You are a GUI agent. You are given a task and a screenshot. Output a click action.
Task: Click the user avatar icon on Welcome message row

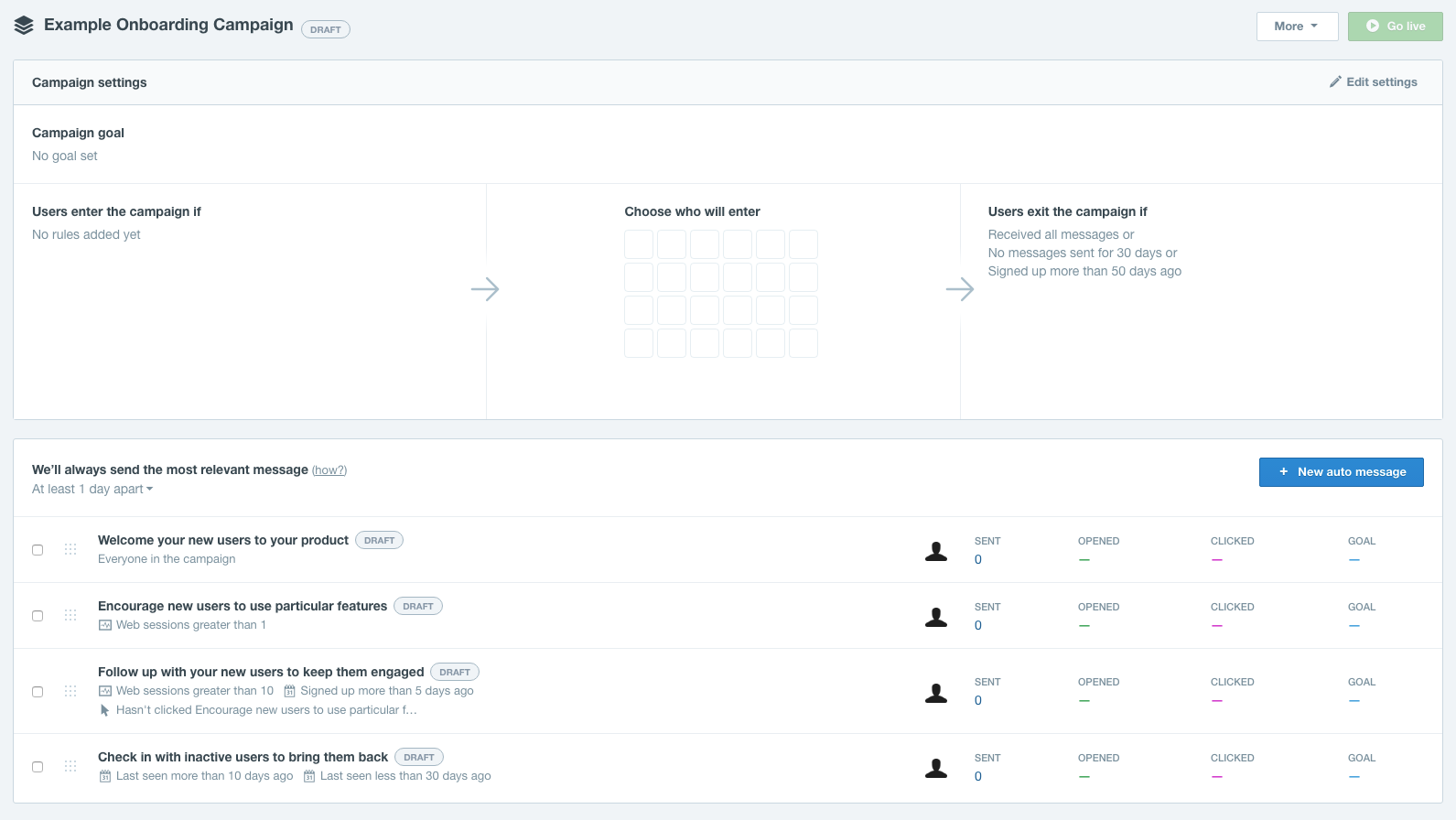pyautogui.click(x=936, y=551)
